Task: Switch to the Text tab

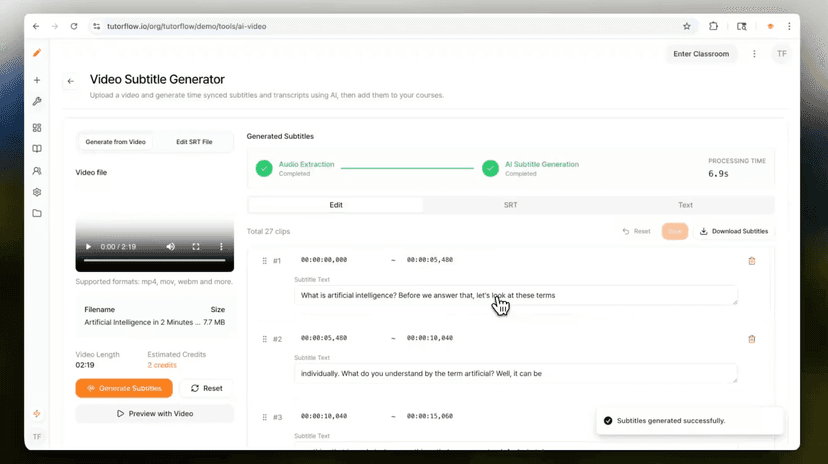Action: pos(685,205)
